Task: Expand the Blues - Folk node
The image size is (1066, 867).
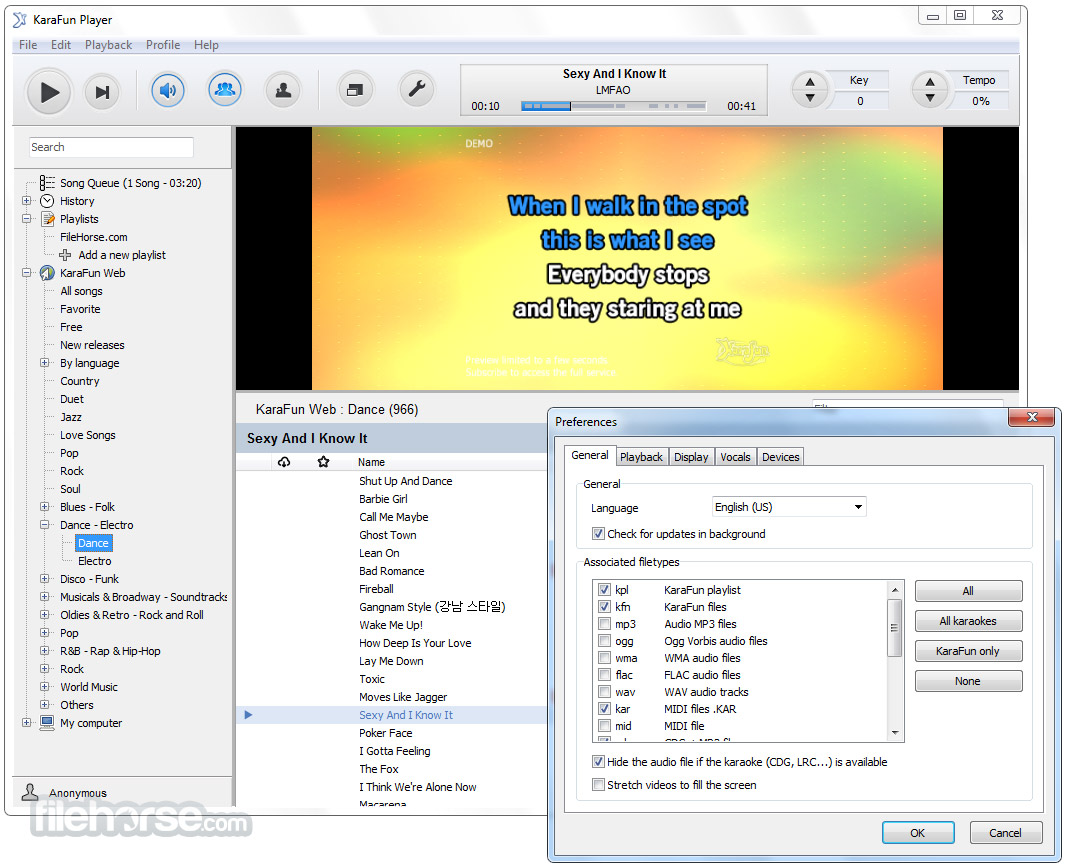Action: coord(45,507)
